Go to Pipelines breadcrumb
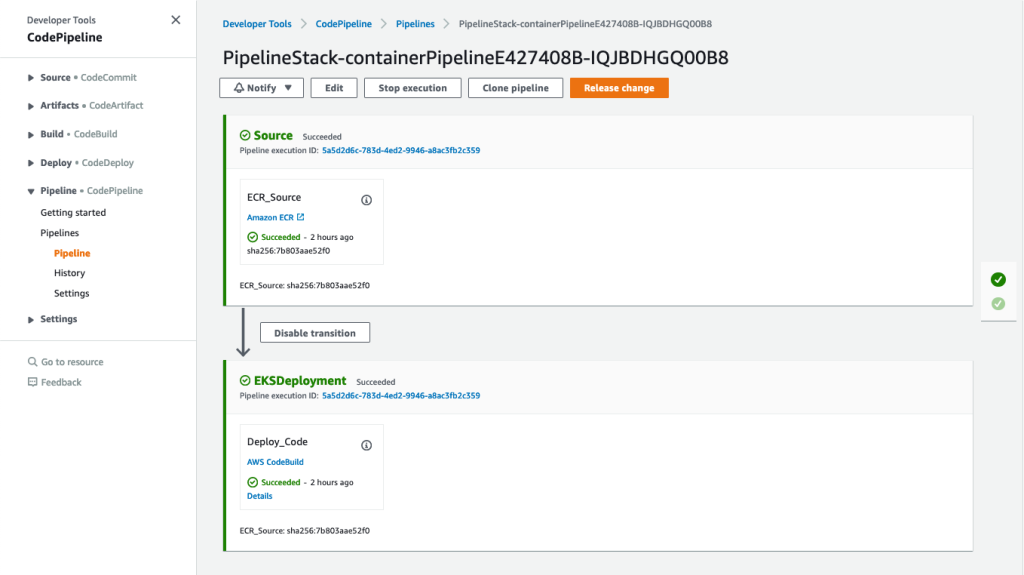Viewport: 1024px width, 575px height. [415, 24]
